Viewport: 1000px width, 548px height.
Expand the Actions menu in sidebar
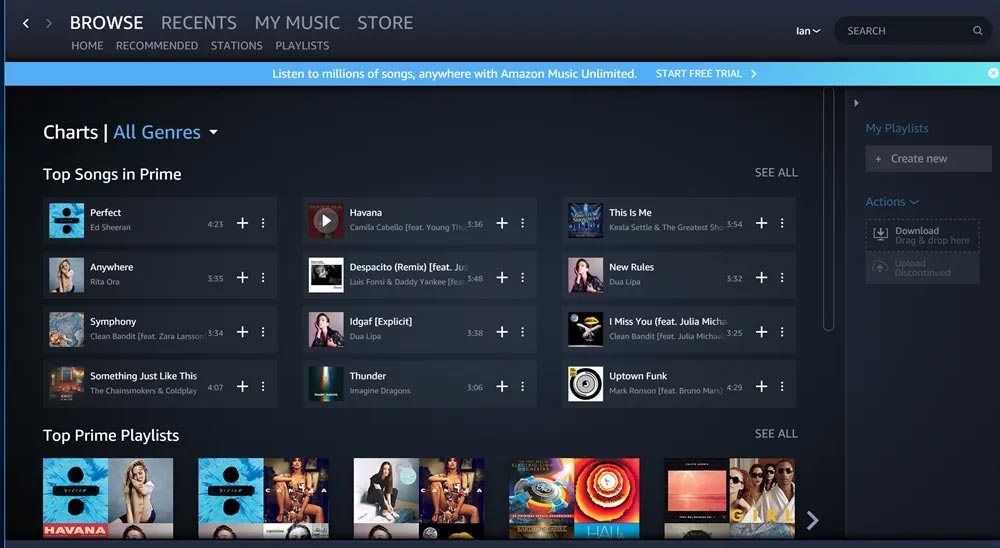pos(892,202)
